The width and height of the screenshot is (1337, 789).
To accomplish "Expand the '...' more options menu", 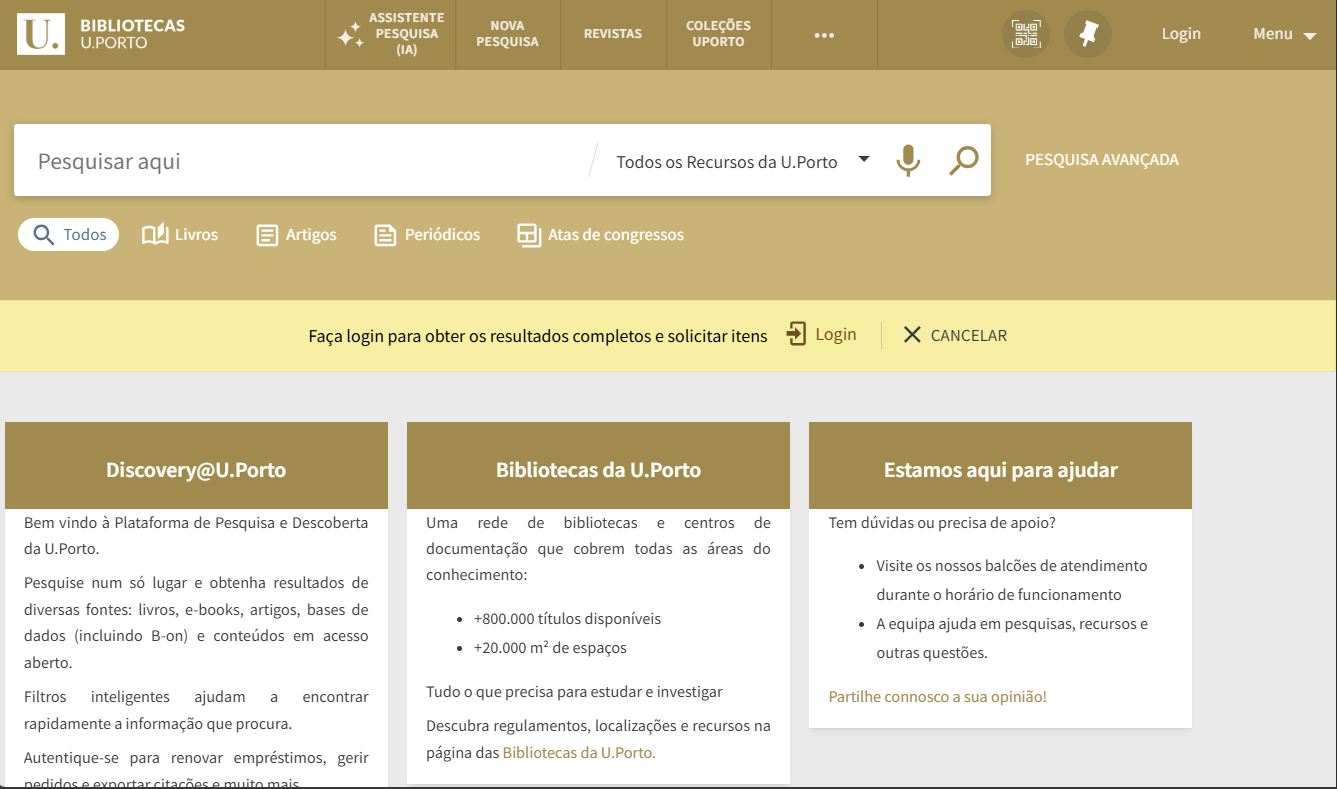I will point(824,33).
